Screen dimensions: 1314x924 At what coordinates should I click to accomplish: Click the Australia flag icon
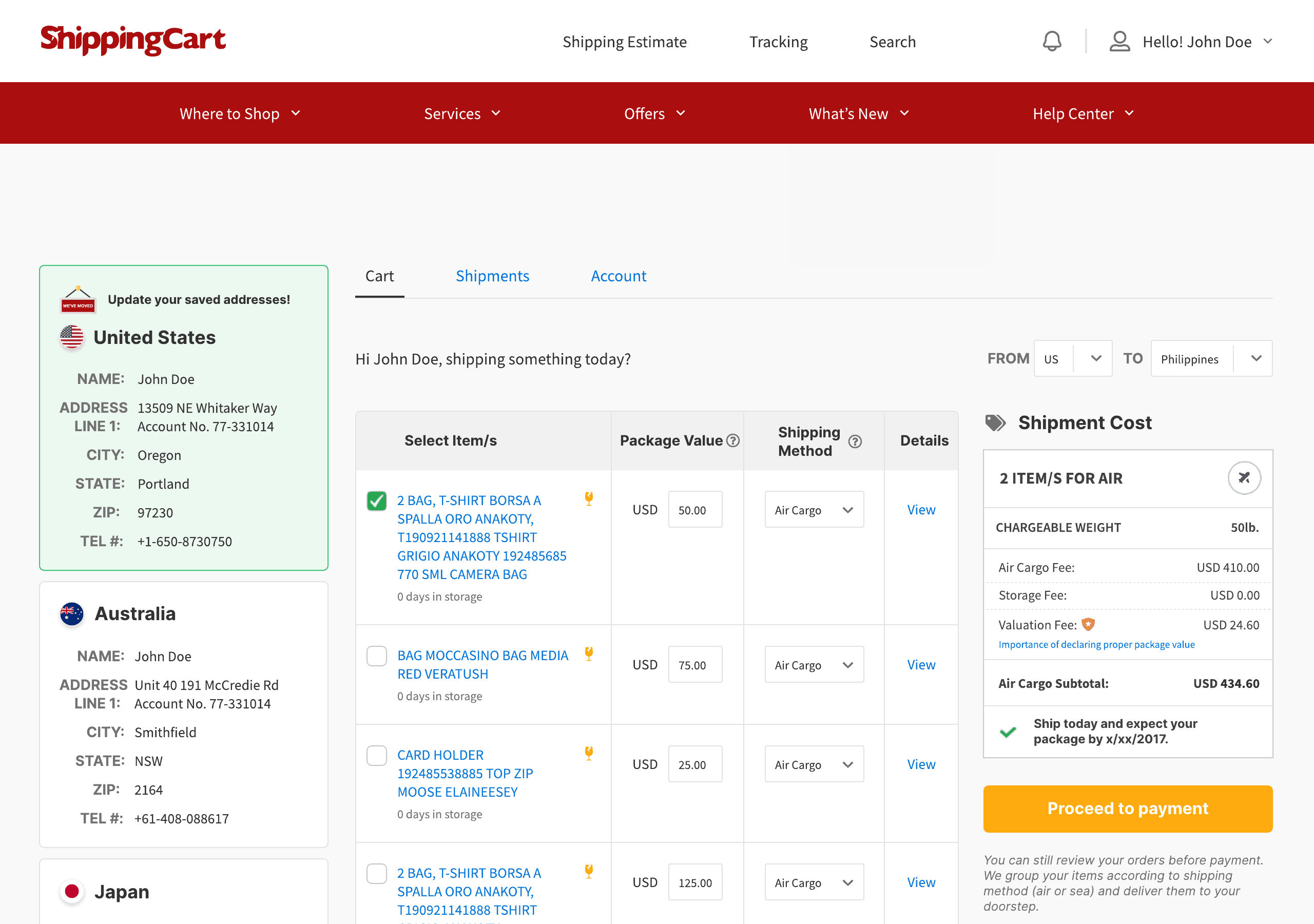coord(72,614)
